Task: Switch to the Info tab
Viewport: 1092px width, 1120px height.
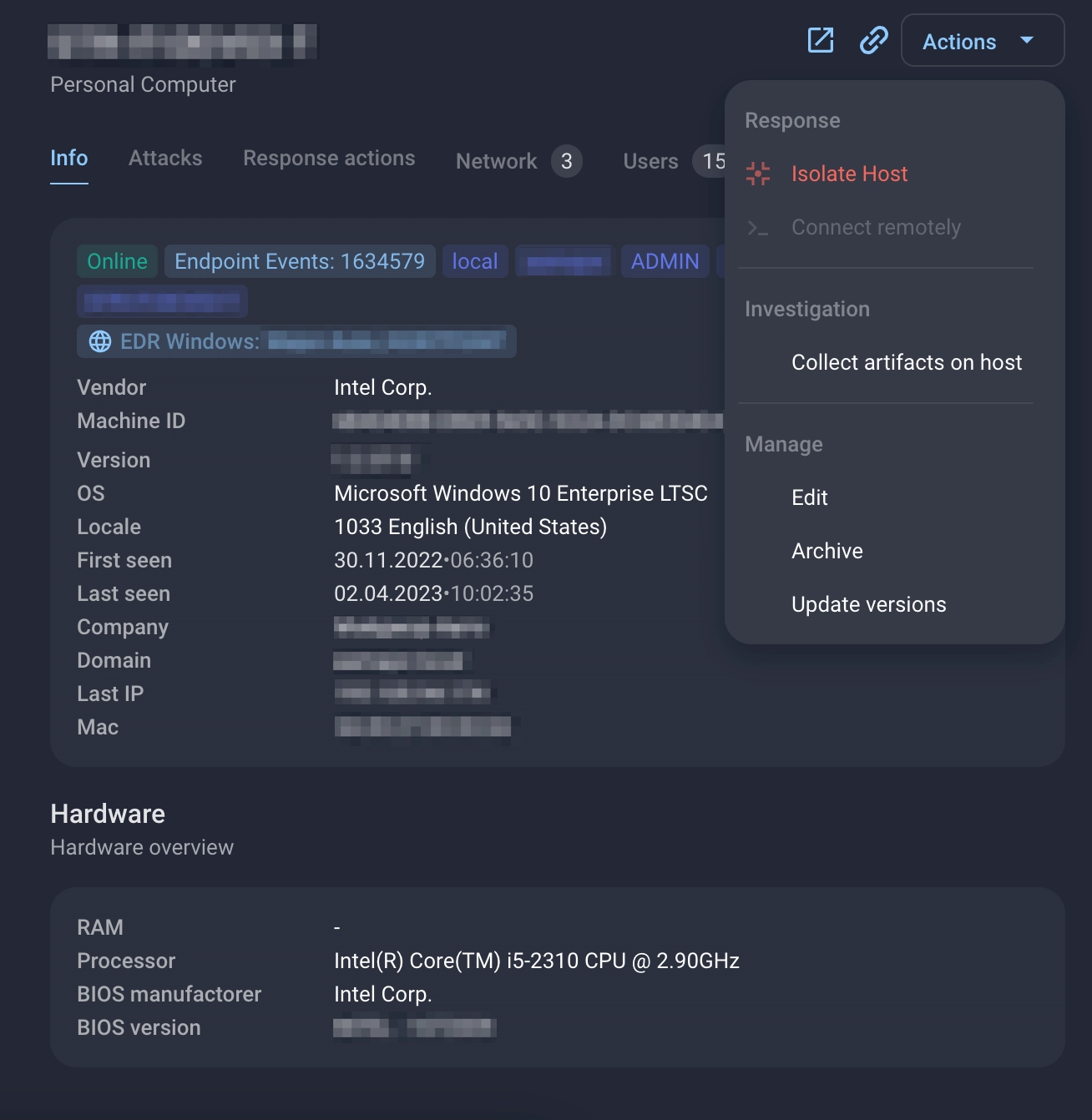Action: pos(69,158)
